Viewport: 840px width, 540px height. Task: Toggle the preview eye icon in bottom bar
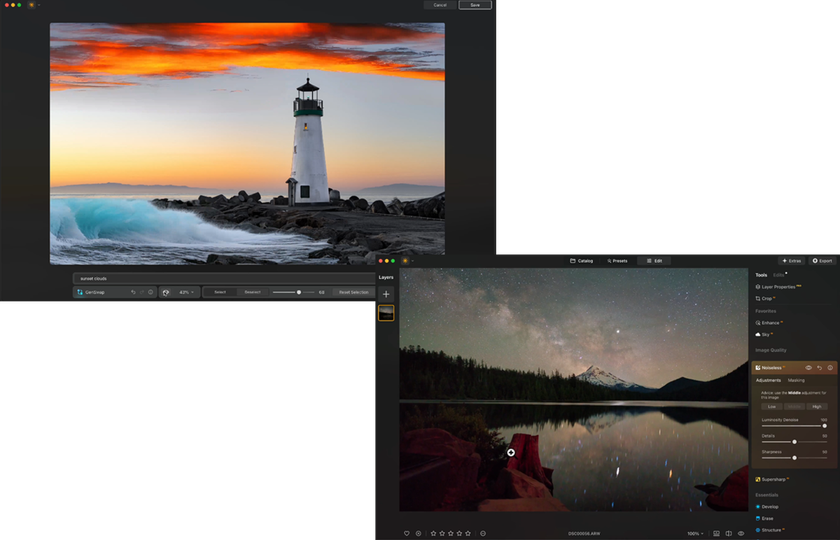tap(741, 534)
